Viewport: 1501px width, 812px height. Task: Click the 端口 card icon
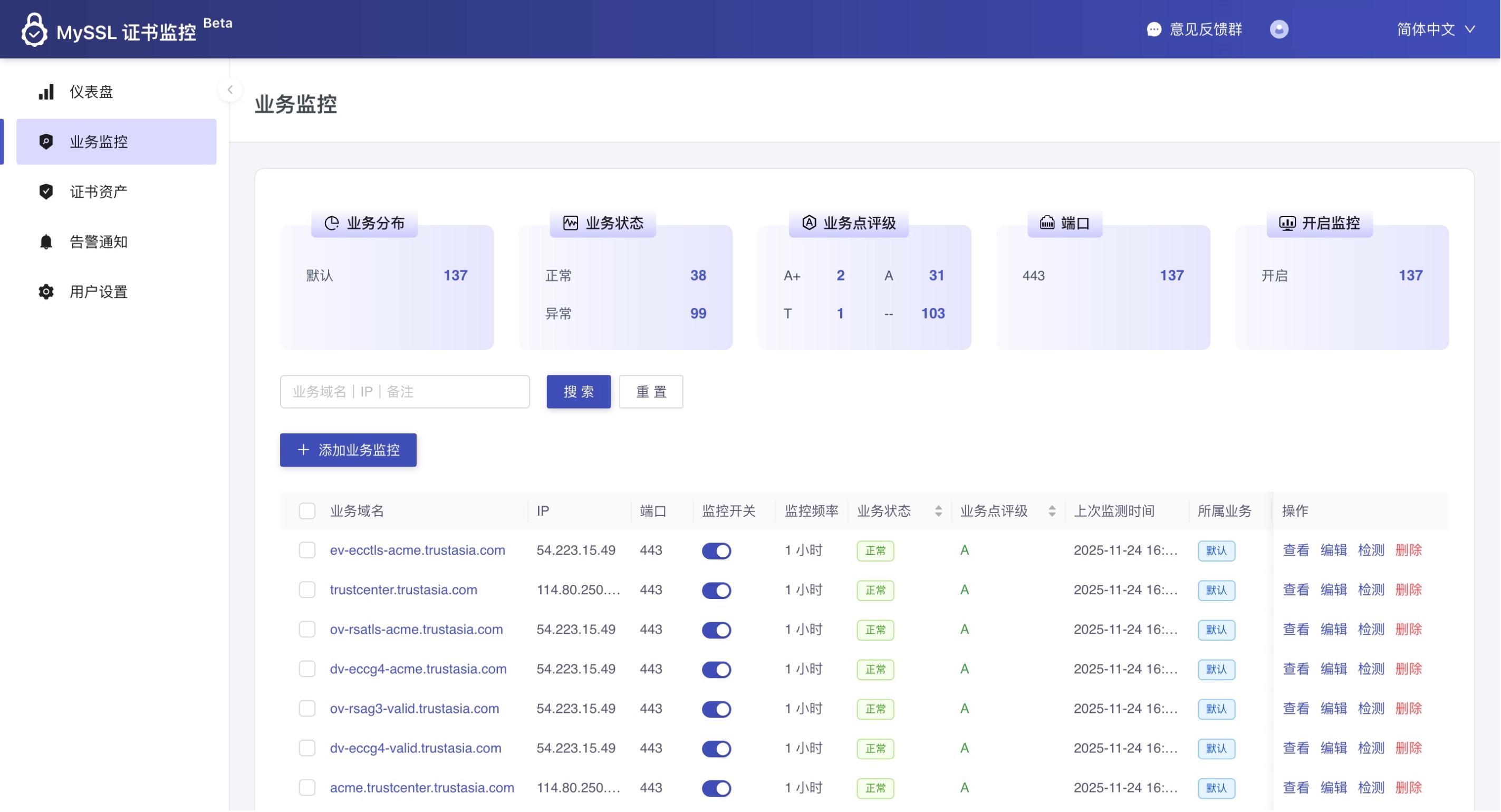[x=1046, y=223]
